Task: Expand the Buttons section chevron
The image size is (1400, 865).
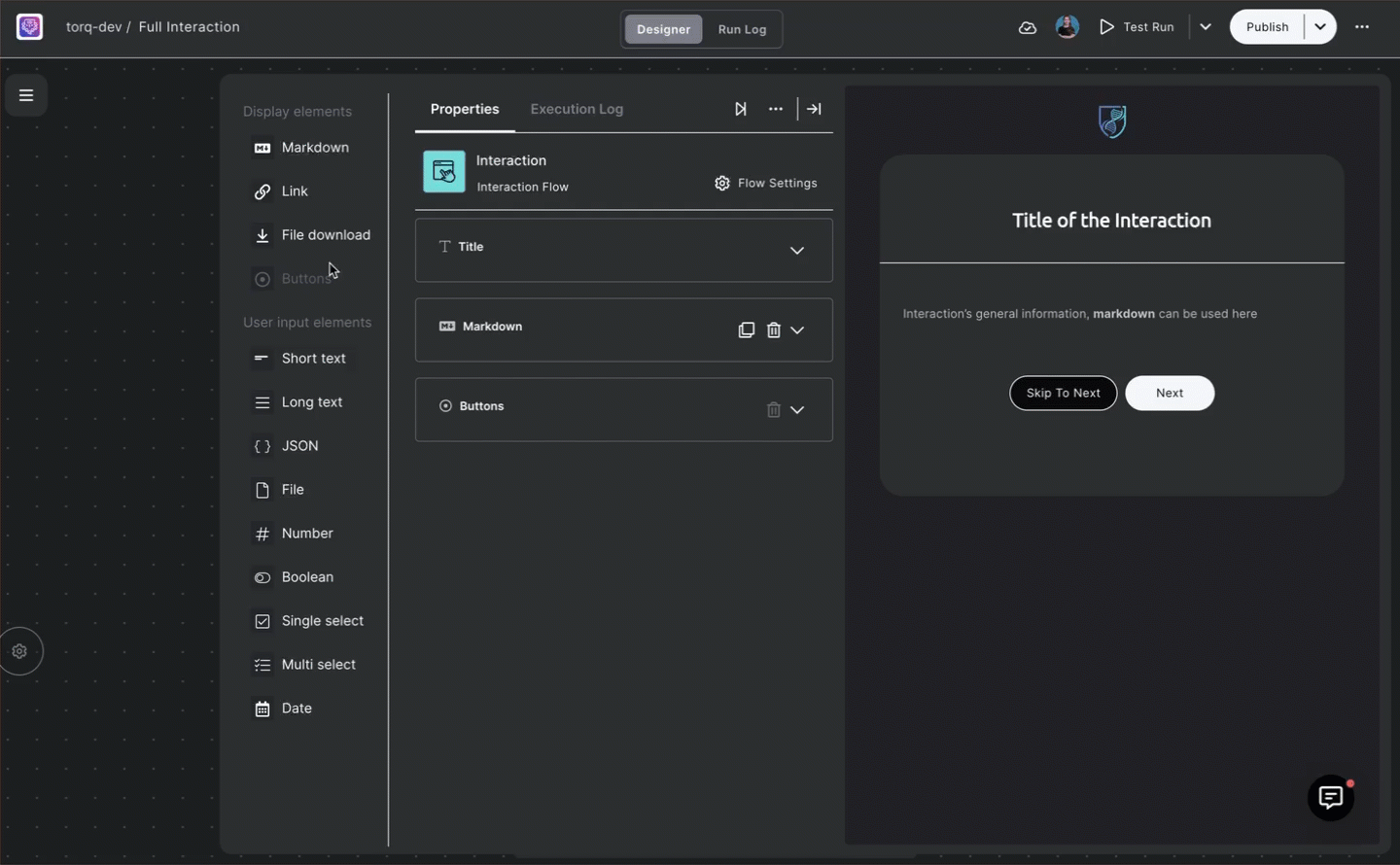Action: tap(796, 410)
